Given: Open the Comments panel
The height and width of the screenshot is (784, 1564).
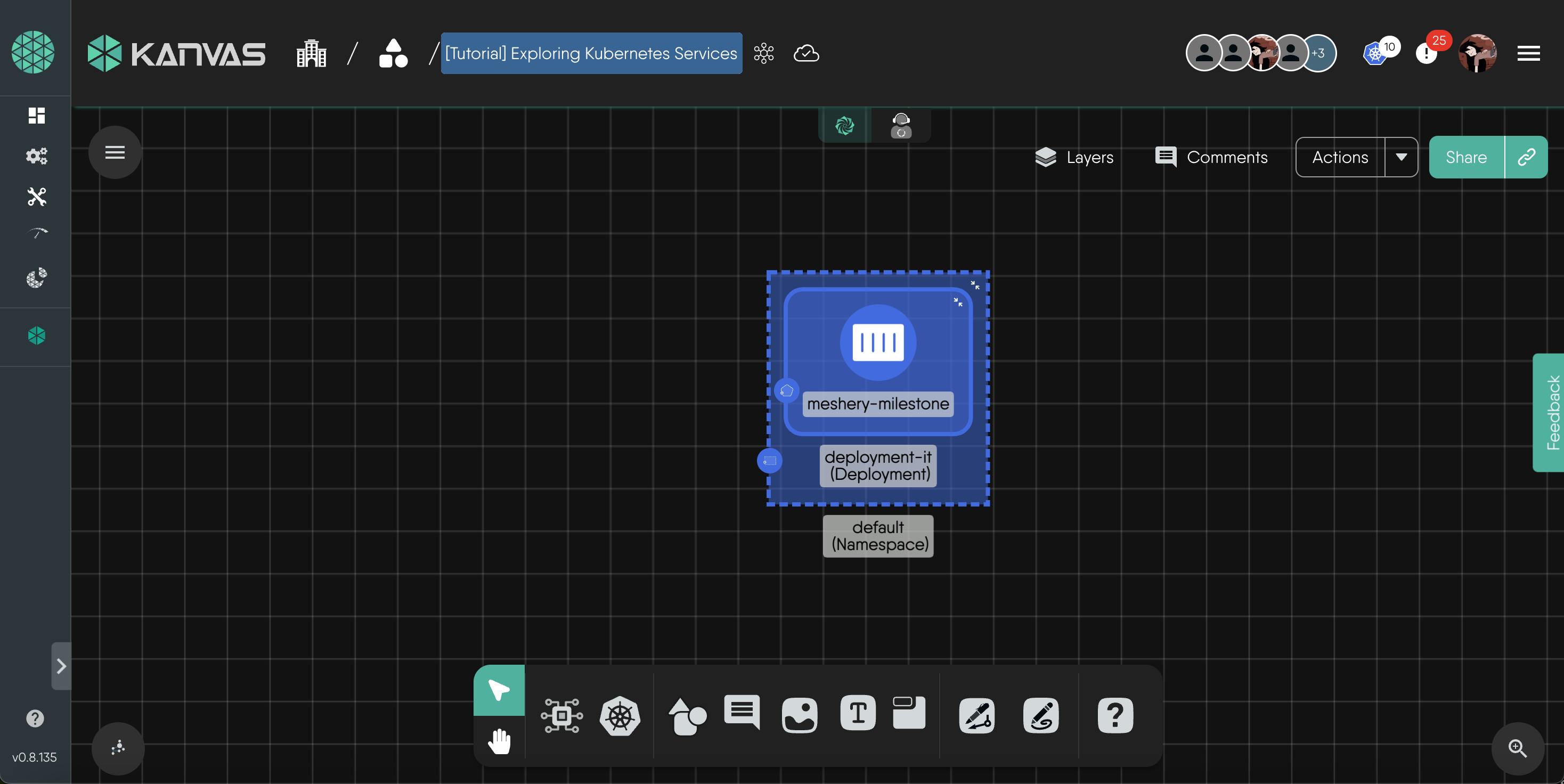Looking at the screenshot, I should (1211, 157).
